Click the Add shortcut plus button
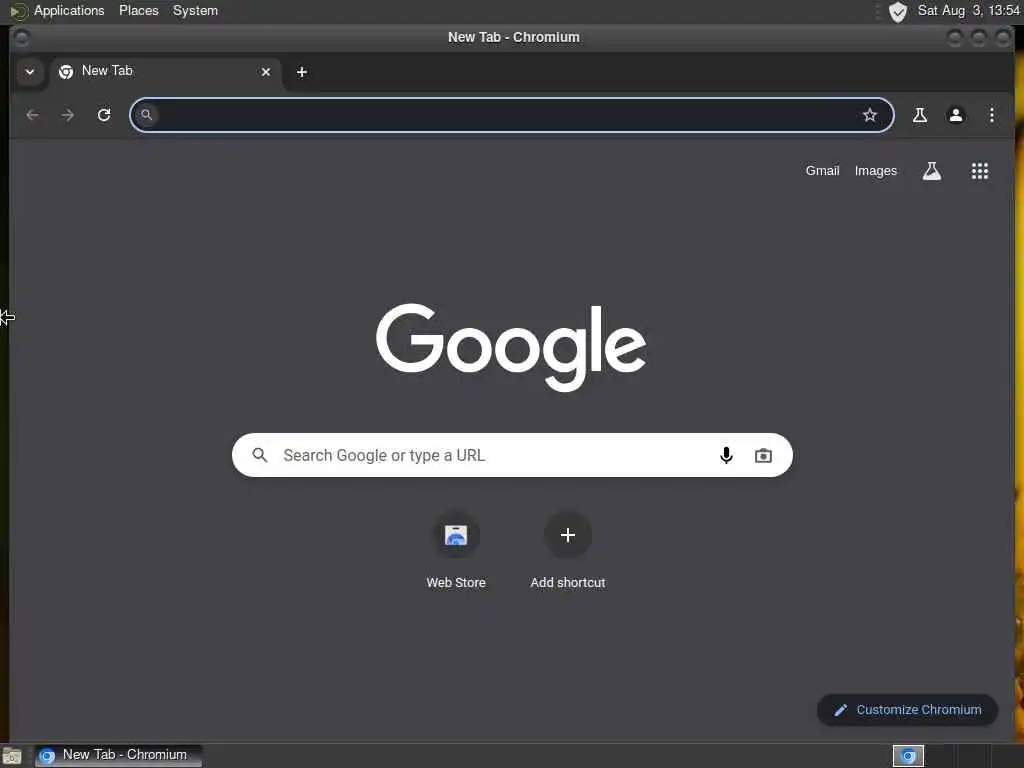This screenshot has width=1024, height=768. (568, 536)
